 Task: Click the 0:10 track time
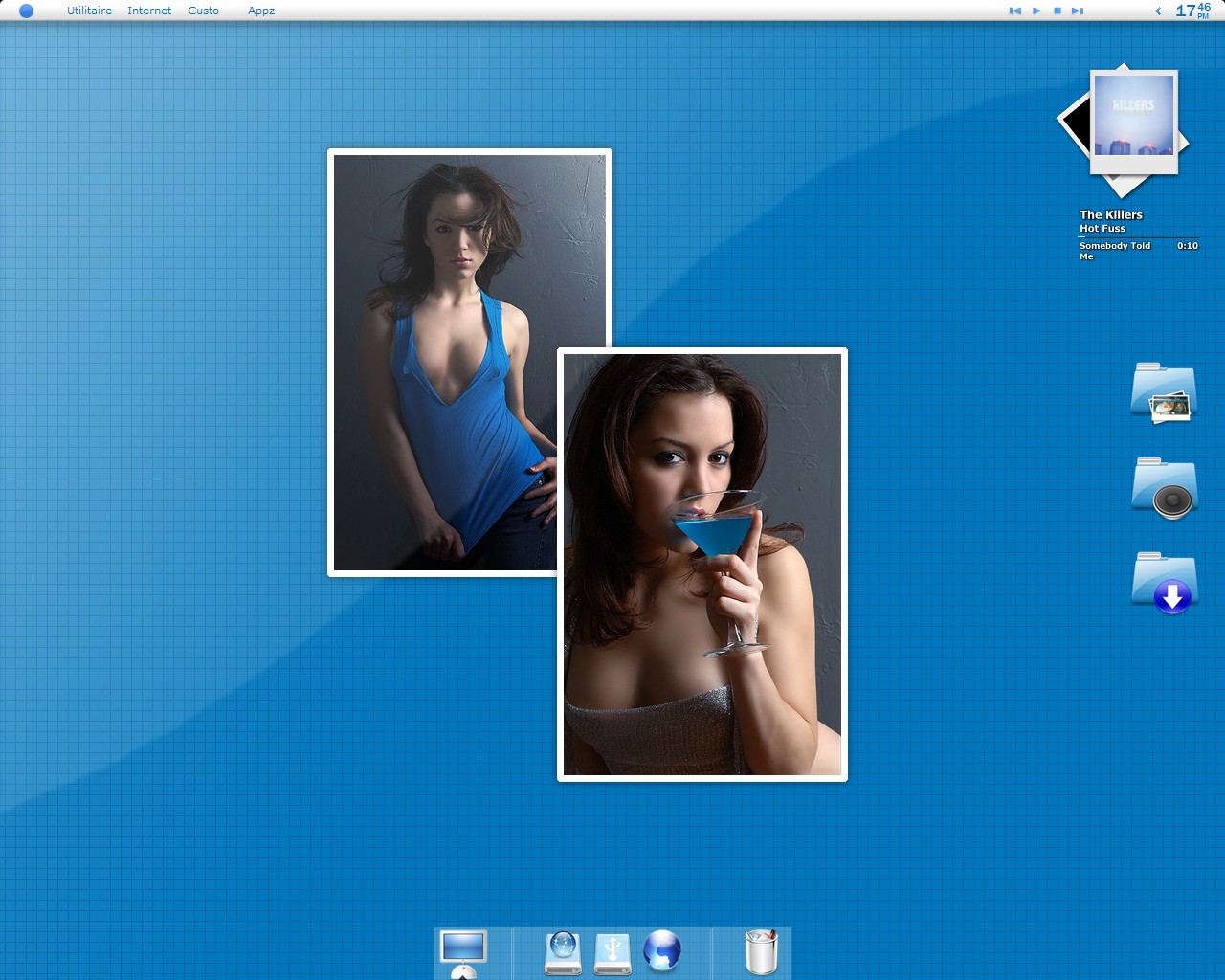1188,246
